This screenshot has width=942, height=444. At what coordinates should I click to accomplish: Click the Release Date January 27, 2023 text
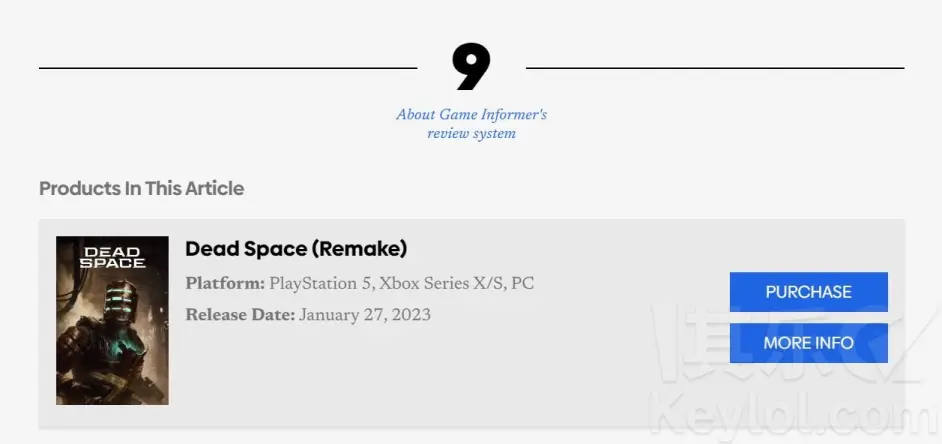pos(308,315)
